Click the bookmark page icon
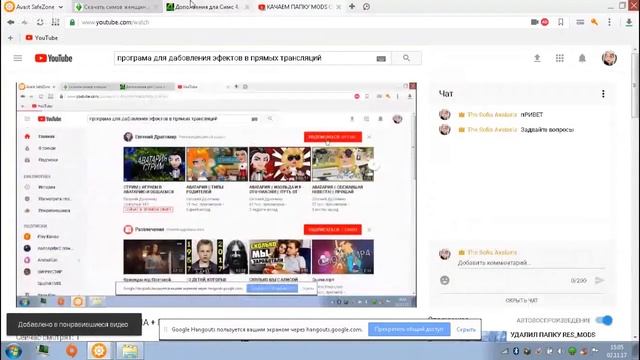 coord(561,22)
